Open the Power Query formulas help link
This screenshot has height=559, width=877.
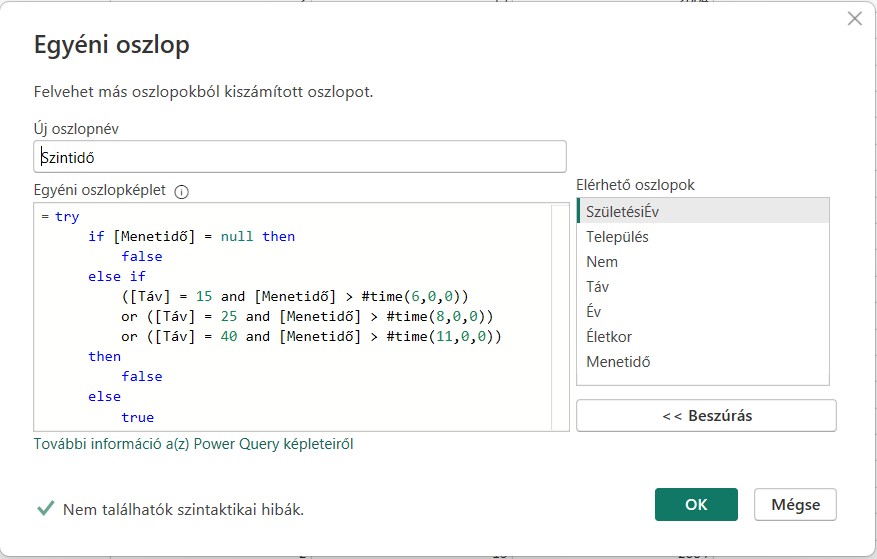click(194, 444)
